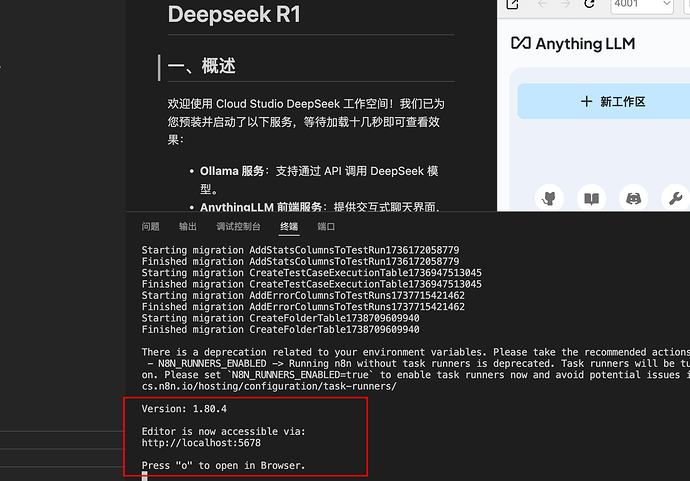Open the Discord icon in AnythingLLM

[633, 198]
